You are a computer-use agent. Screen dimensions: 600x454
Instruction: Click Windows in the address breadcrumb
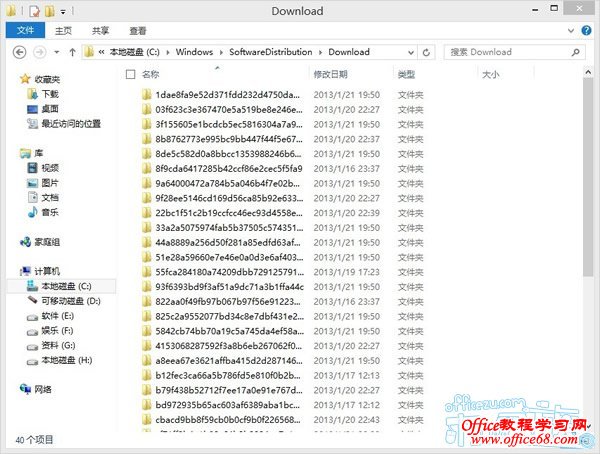194,52
